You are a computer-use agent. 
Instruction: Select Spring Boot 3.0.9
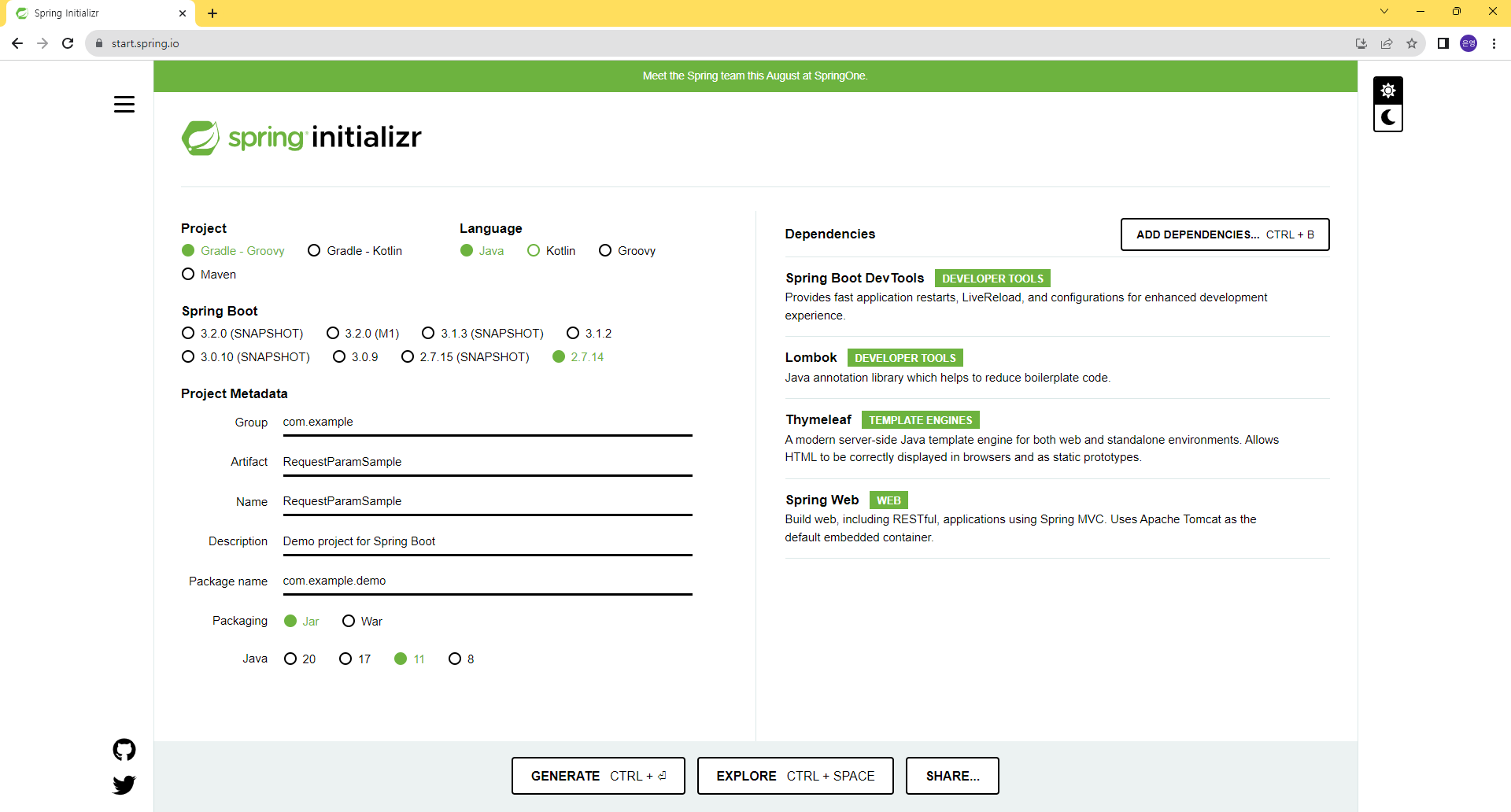point(356,357)
